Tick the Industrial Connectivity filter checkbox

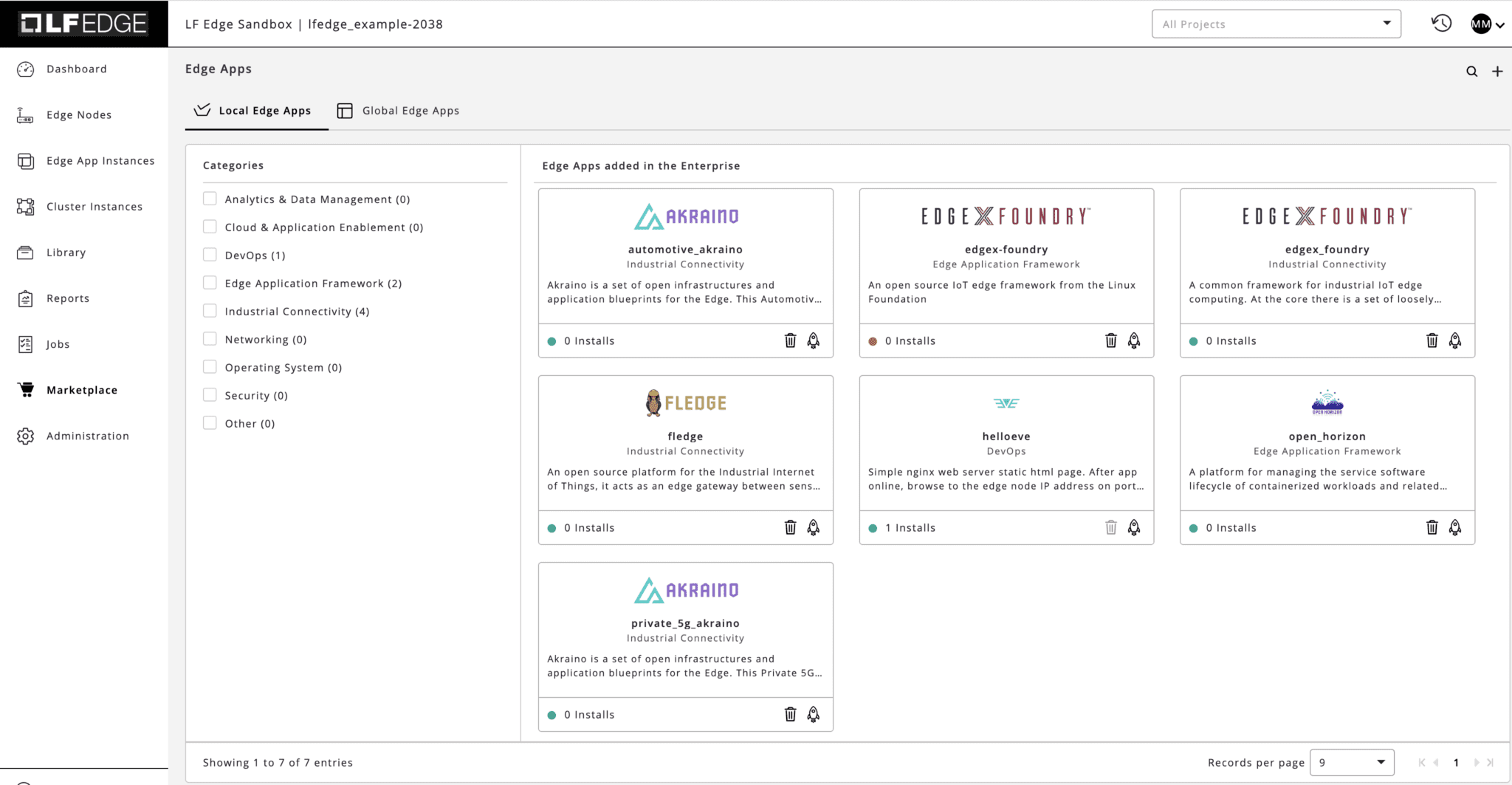click(x=210, y=311)
